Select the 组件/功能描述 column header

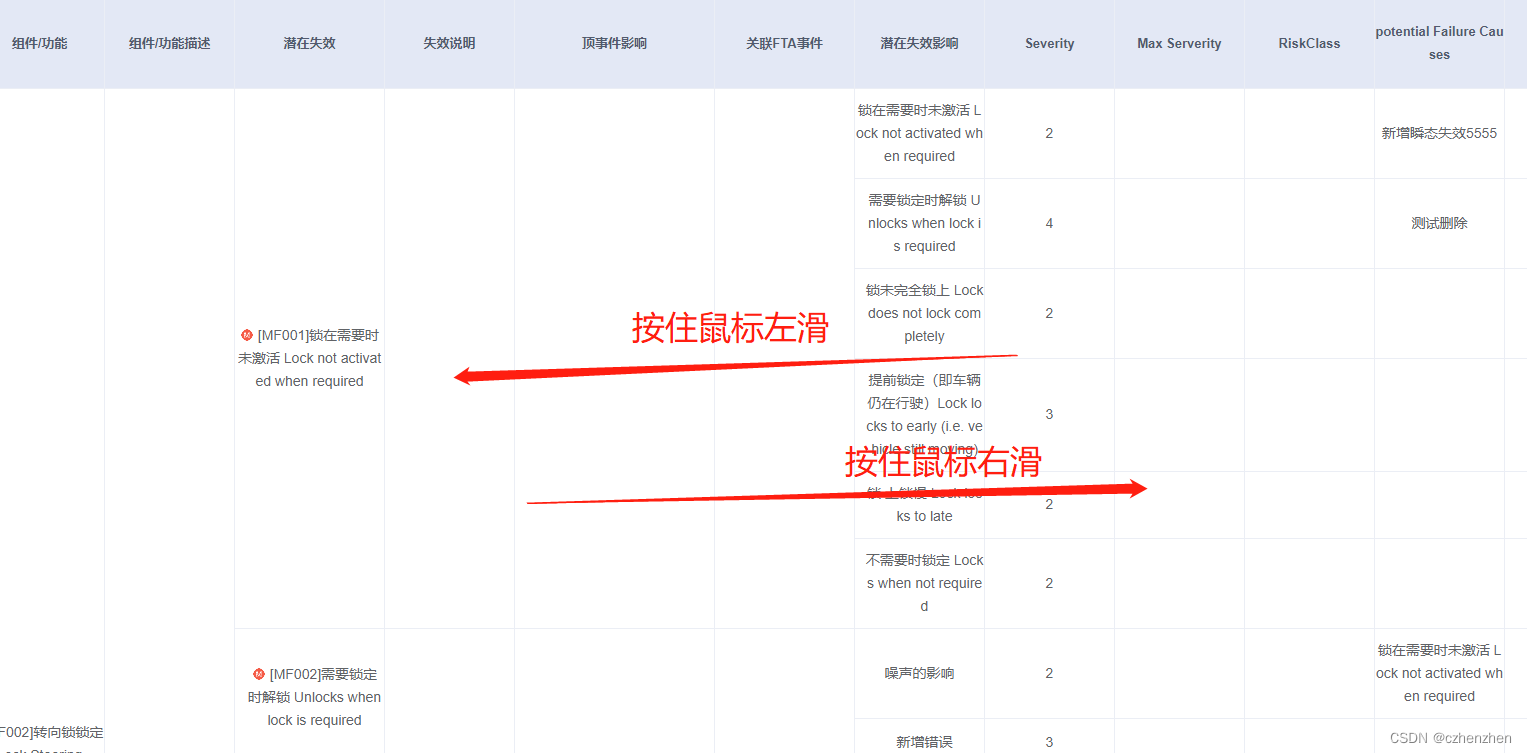pos(170,44)
